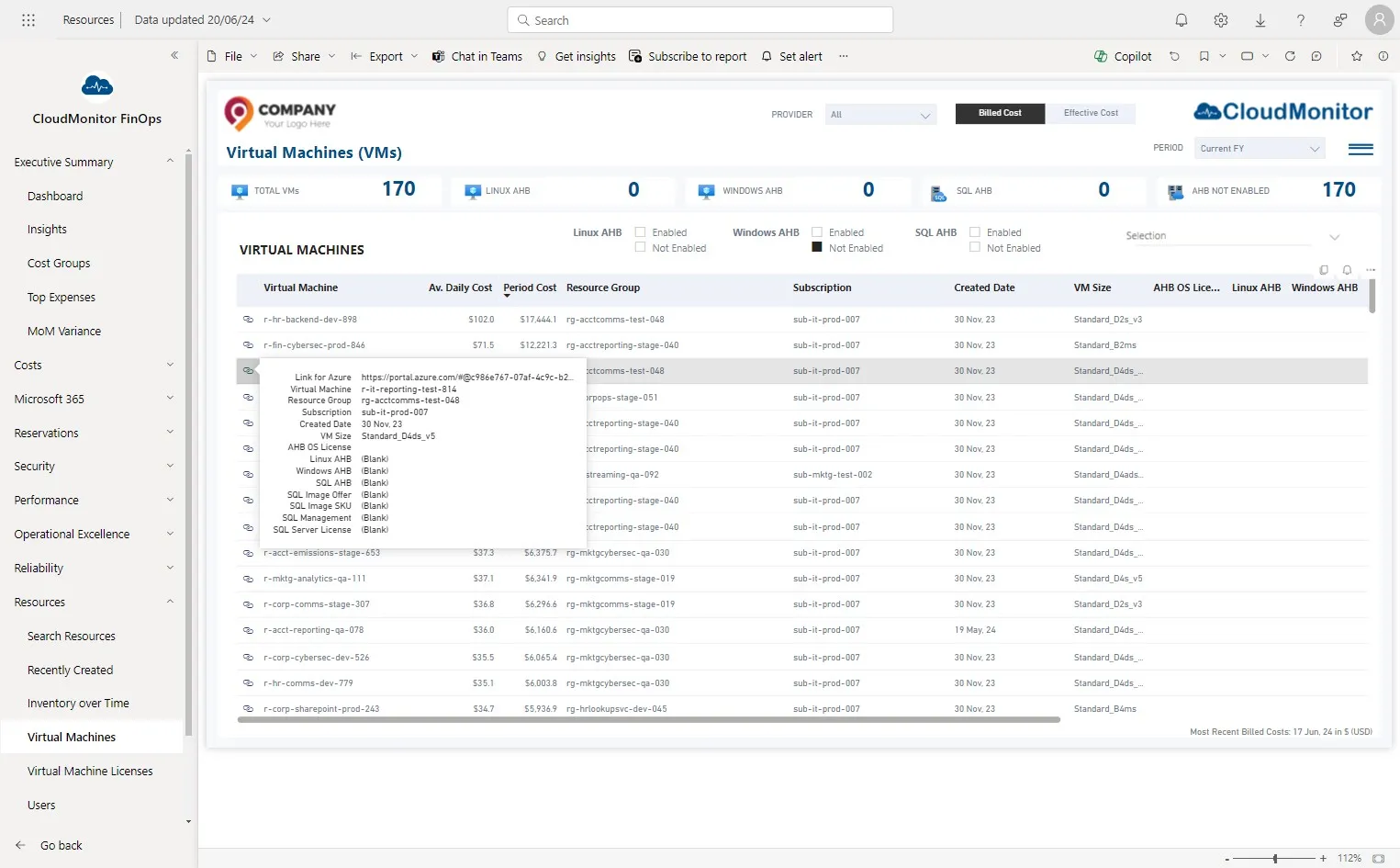
Task: Click the Search input field
Action: (x=700, y=20)
